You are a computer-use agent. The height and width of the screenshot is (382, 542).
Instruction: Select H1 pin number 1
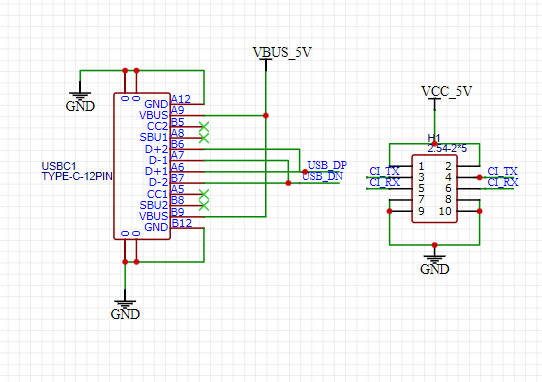point(421,166)
